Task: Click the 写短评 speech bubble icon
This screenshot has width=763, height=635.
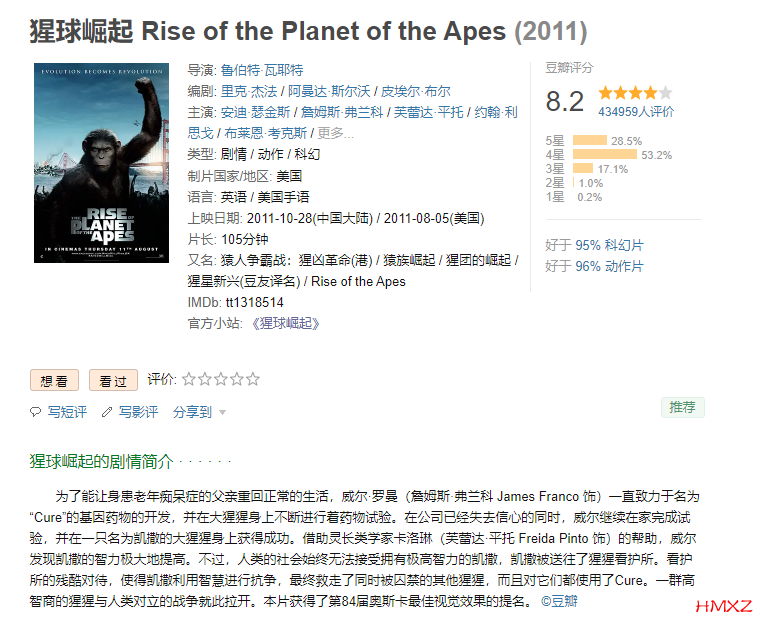Action: [36, 412]
